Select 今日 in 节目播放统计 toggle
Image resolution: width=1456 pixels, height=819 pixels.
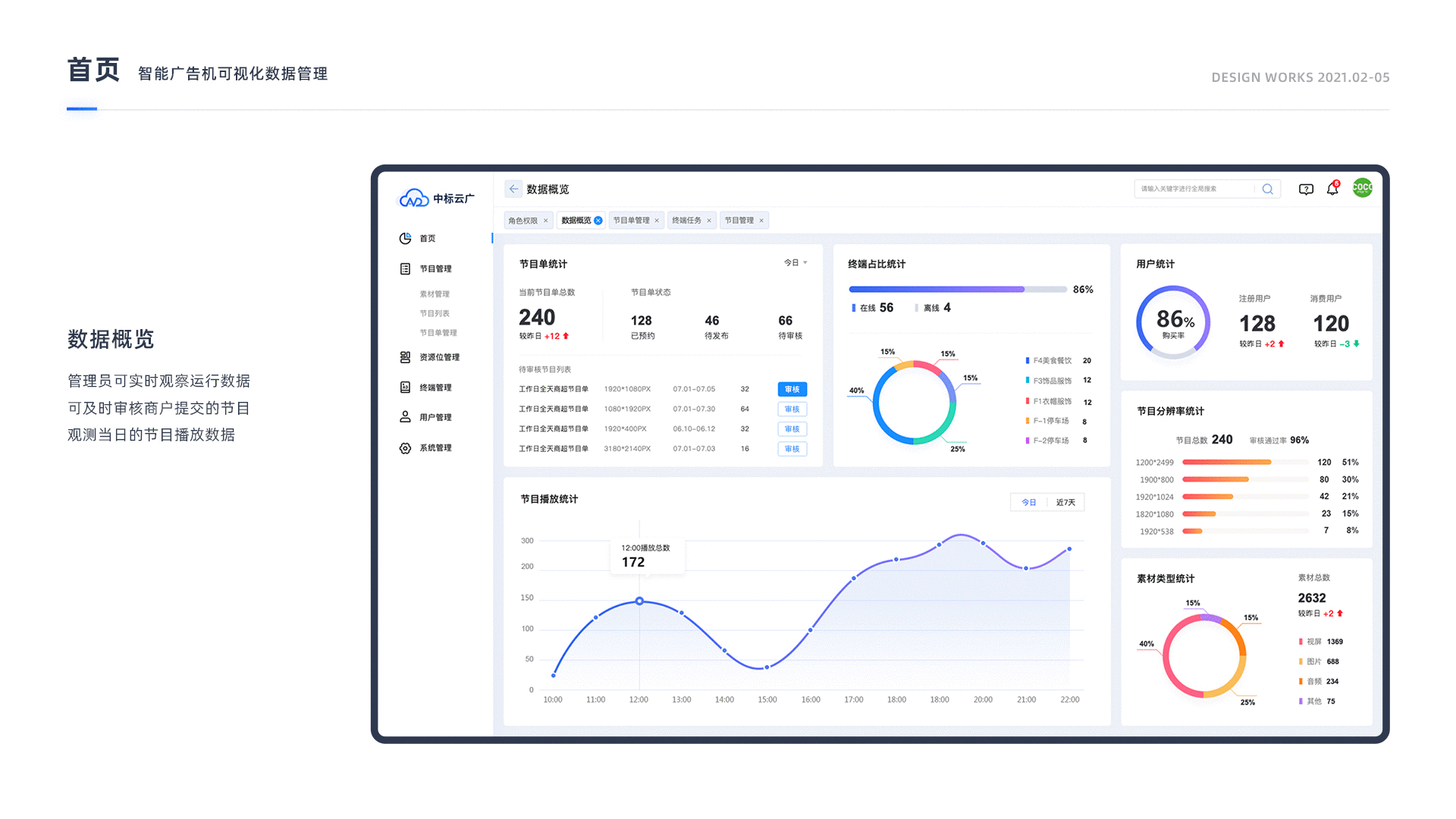point(1029,503)
